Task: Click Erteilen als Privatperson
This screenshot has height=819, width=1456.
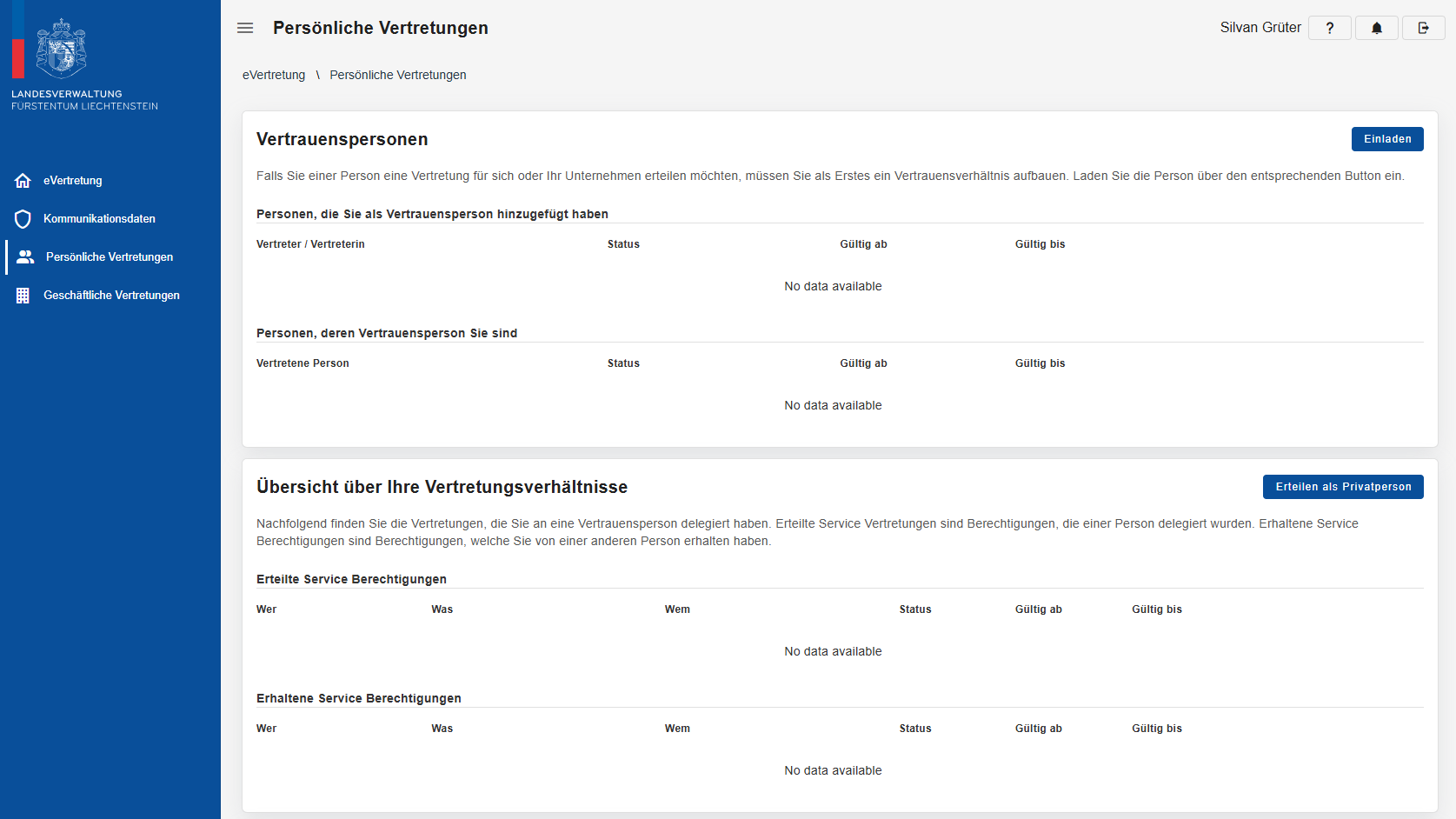Action: [x=1342, y=487]
